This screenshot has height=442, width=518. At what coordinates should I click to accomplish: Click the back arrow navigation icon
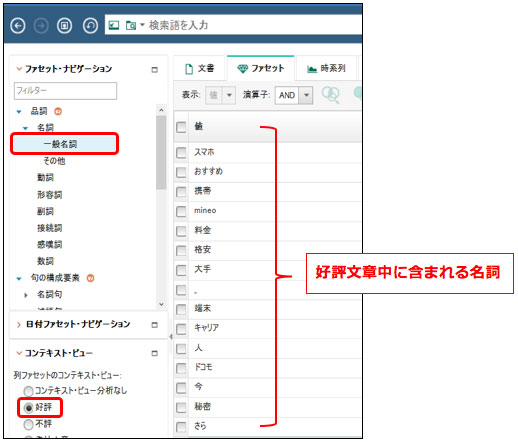[x=18, y=25]
